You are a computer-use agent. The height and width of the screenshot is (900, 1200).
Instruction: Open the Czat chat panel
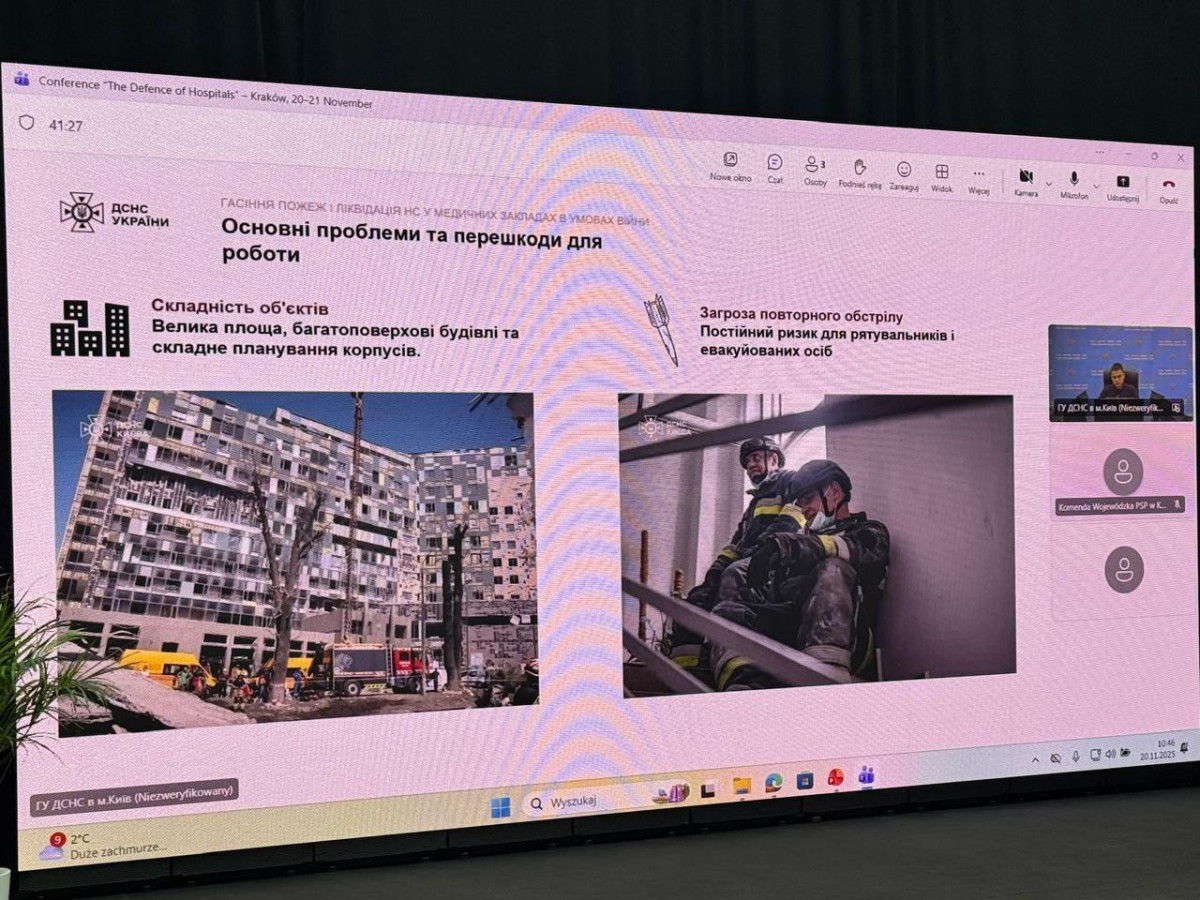(775, 166)
